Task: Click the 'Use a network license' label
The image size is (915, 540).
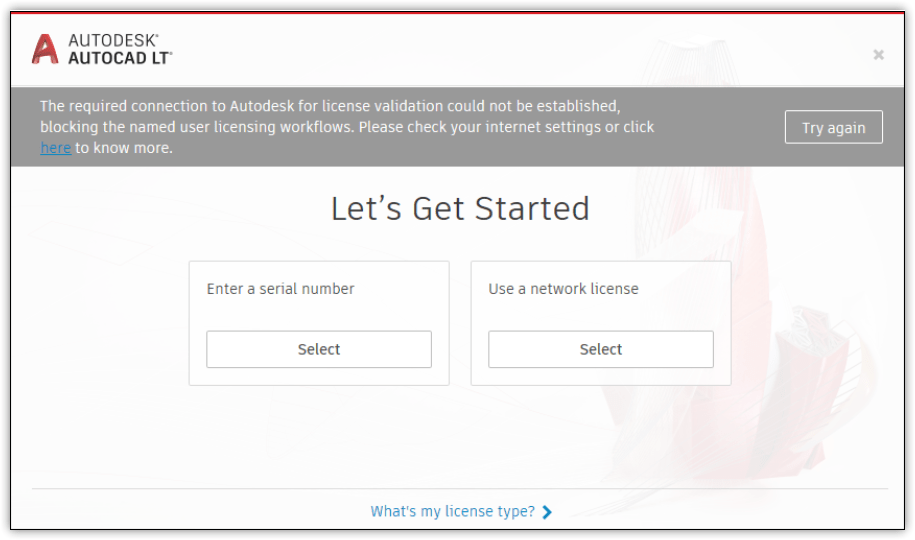Action: 563,289
